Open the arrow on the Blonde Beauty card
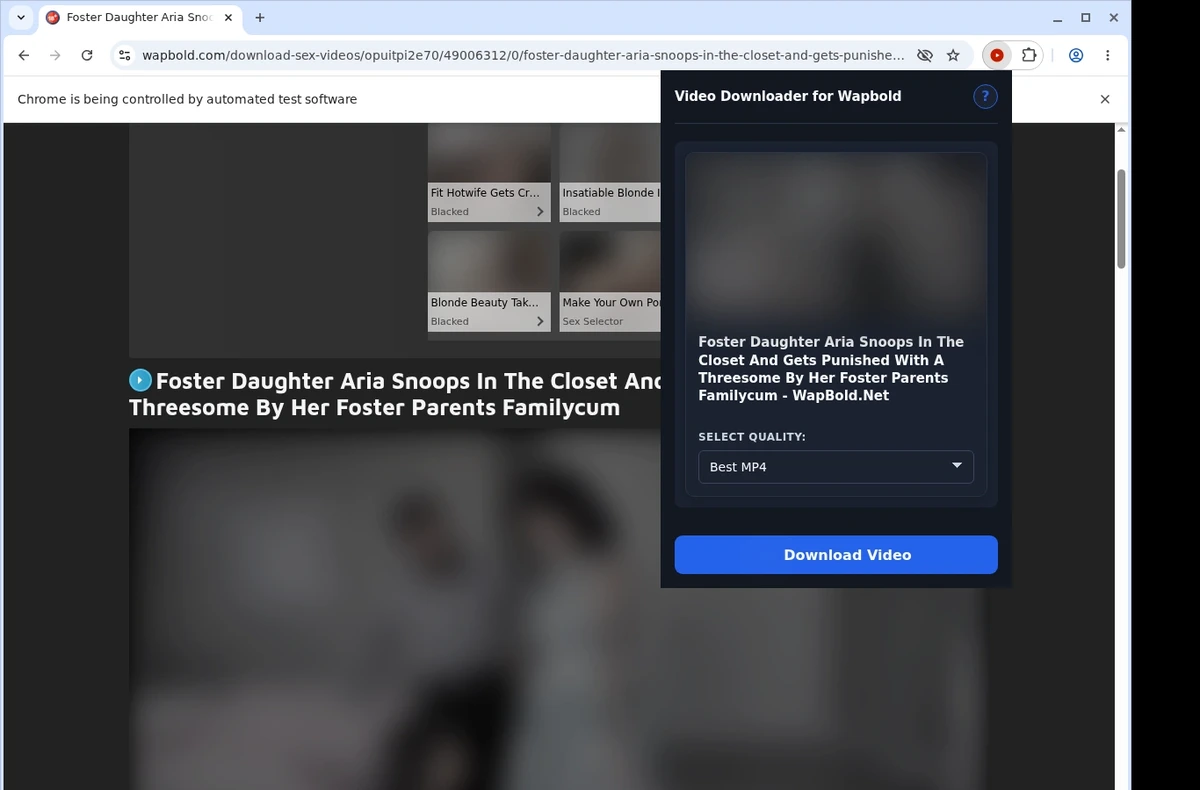The height and width of the screenshot is (790, 1200). [x=540, y=321]
